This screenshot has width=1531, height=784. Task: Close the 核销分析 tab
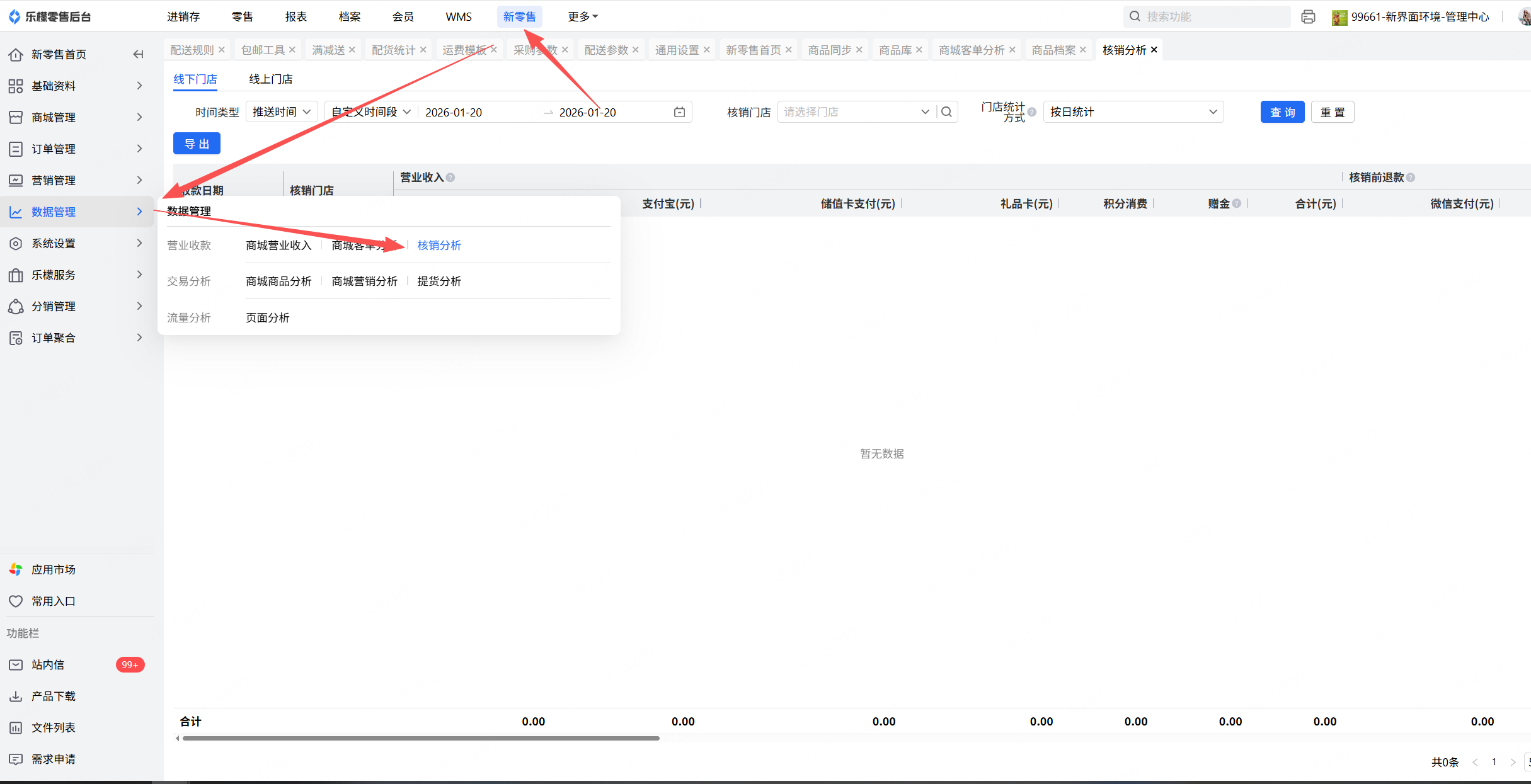(1154, 50)
